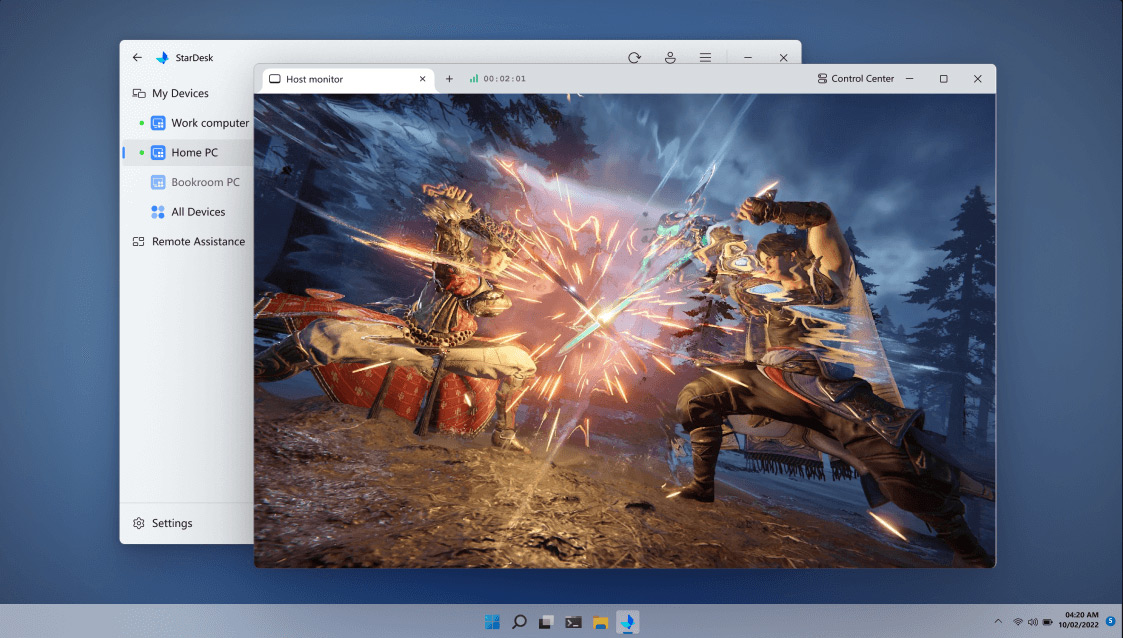Open taskbar Search
1123x638 pixels.
pyautogui.click(x=519, y=622)
